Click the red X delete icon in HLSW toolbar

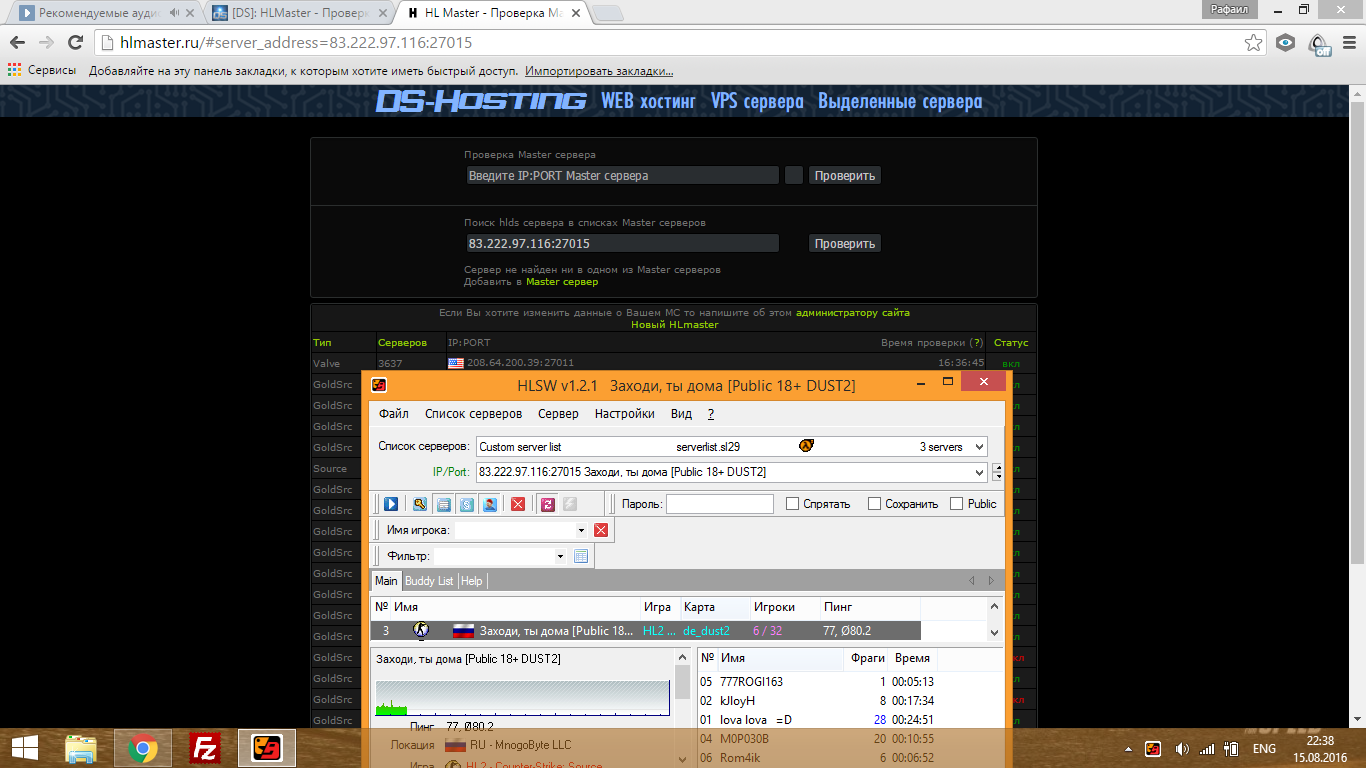[518, 504]
